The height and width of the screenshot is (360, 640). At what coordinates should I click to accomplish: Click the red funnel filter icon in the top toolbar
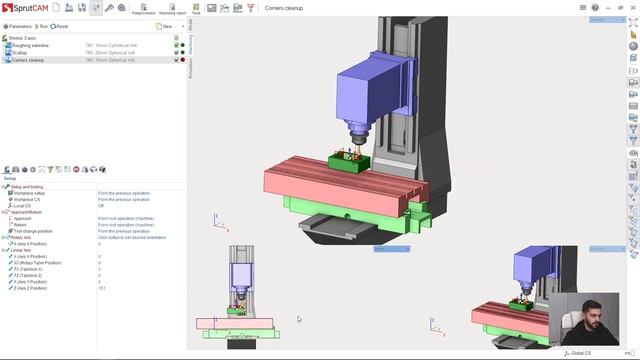click(251, 8)
